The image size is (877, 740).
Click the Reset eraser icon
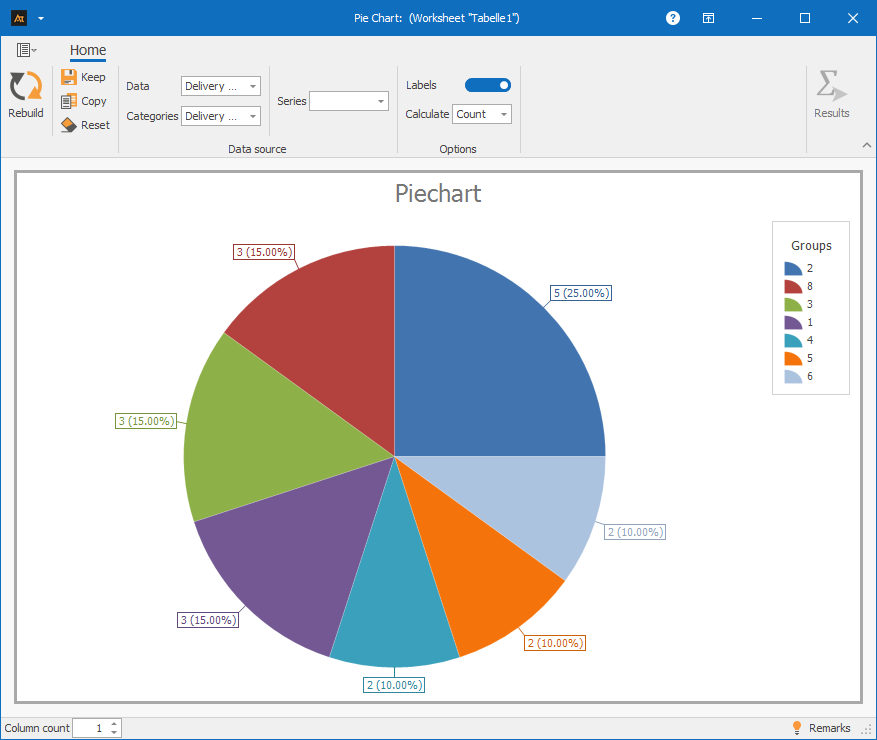[69, 125]
